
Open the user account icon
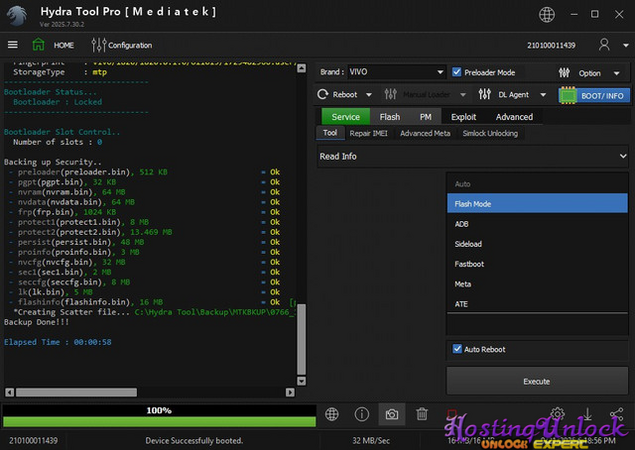604,45
